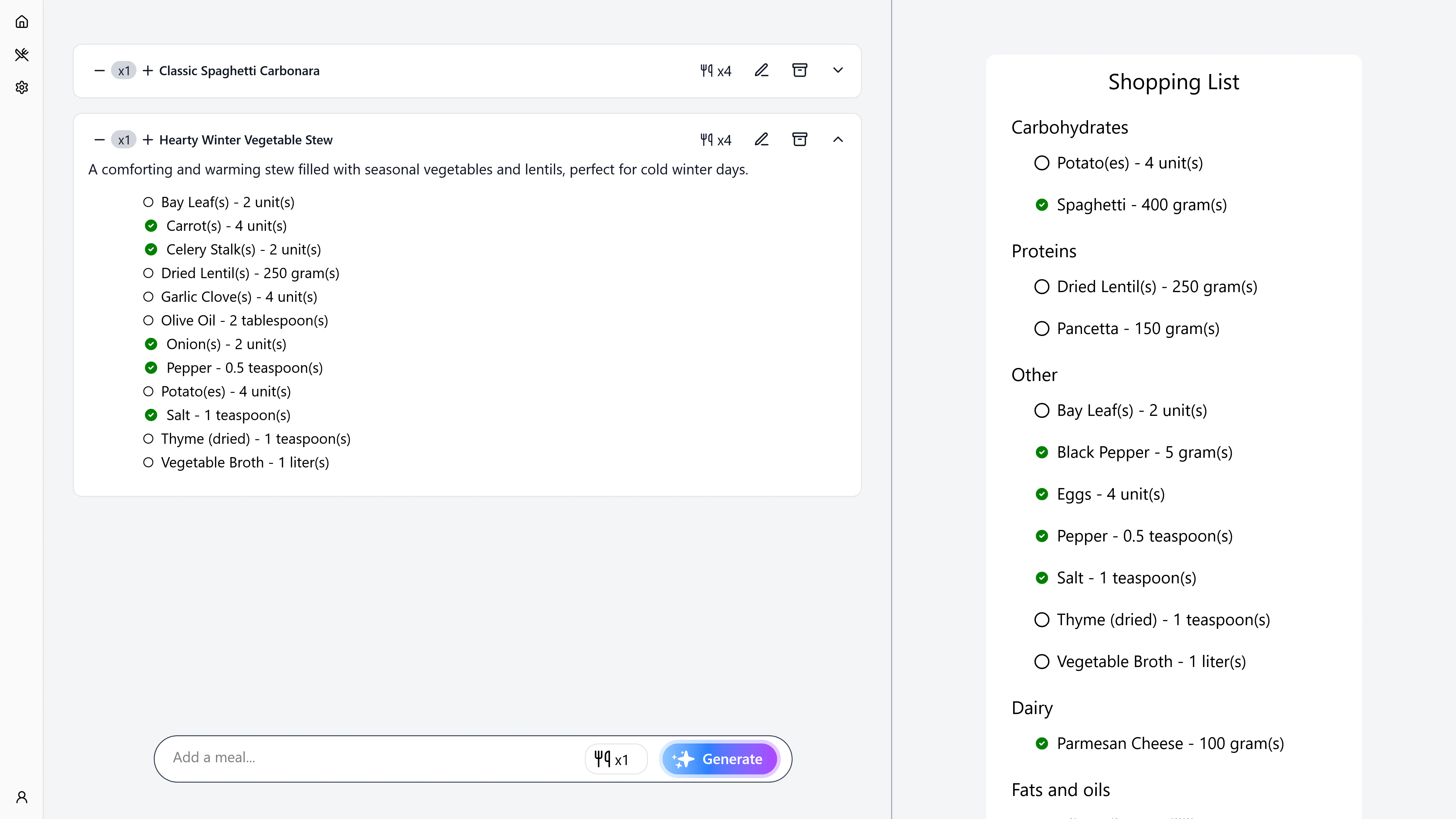Check Dried Lentil(s) in the Shopping List
The height and width of the screenshot is (819, 1456).
1041,287
